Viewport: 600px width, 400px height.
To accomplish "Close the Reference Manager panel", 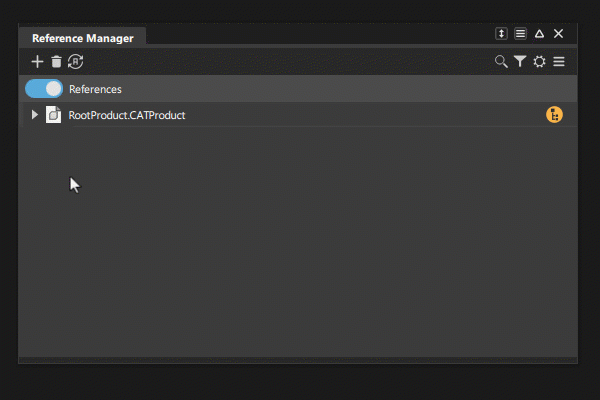I will click(x=558, y=34).
